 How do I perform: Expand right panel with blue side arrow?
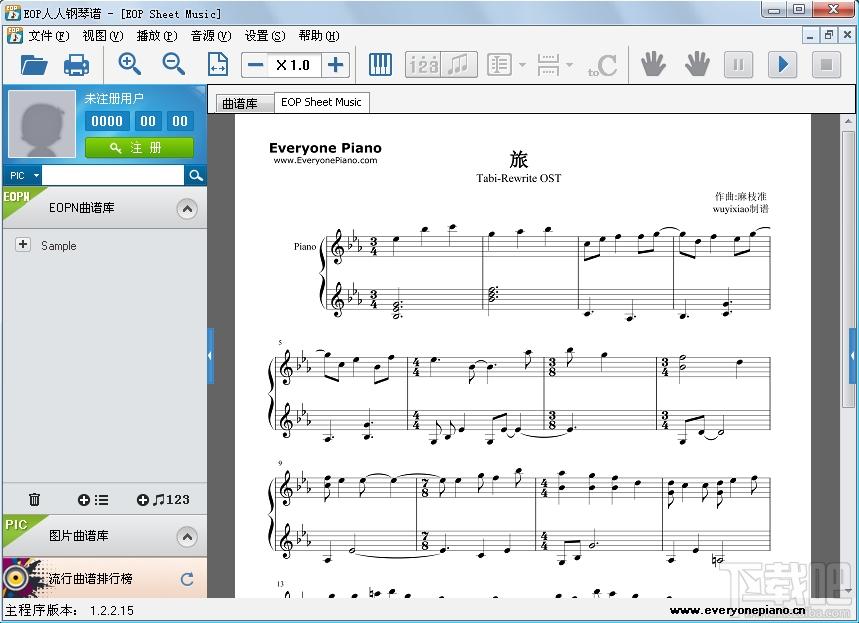(852, 356)
